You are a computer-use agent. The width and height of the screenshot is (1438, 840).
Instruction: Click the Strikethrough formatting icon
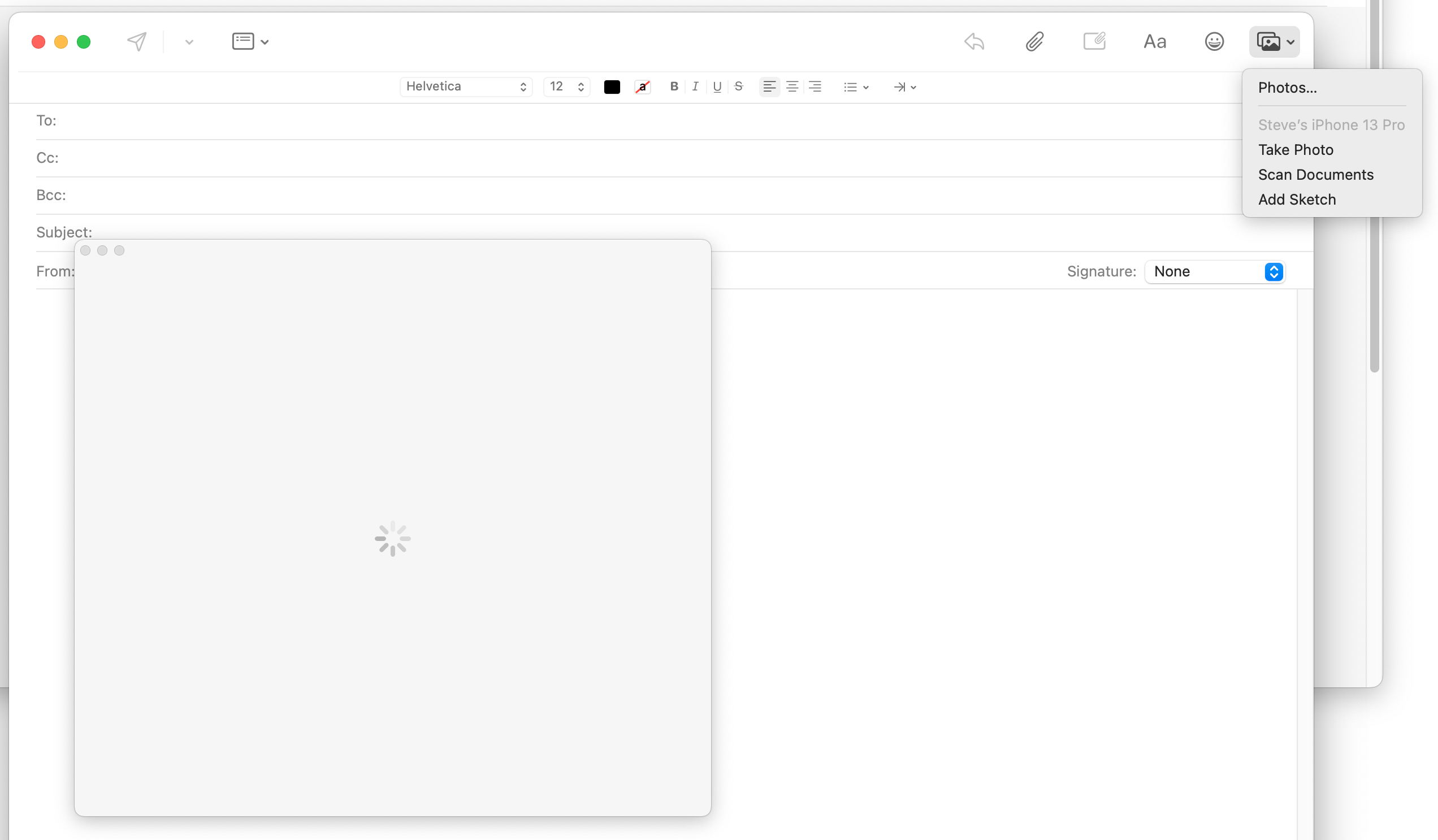pos(740,87)
